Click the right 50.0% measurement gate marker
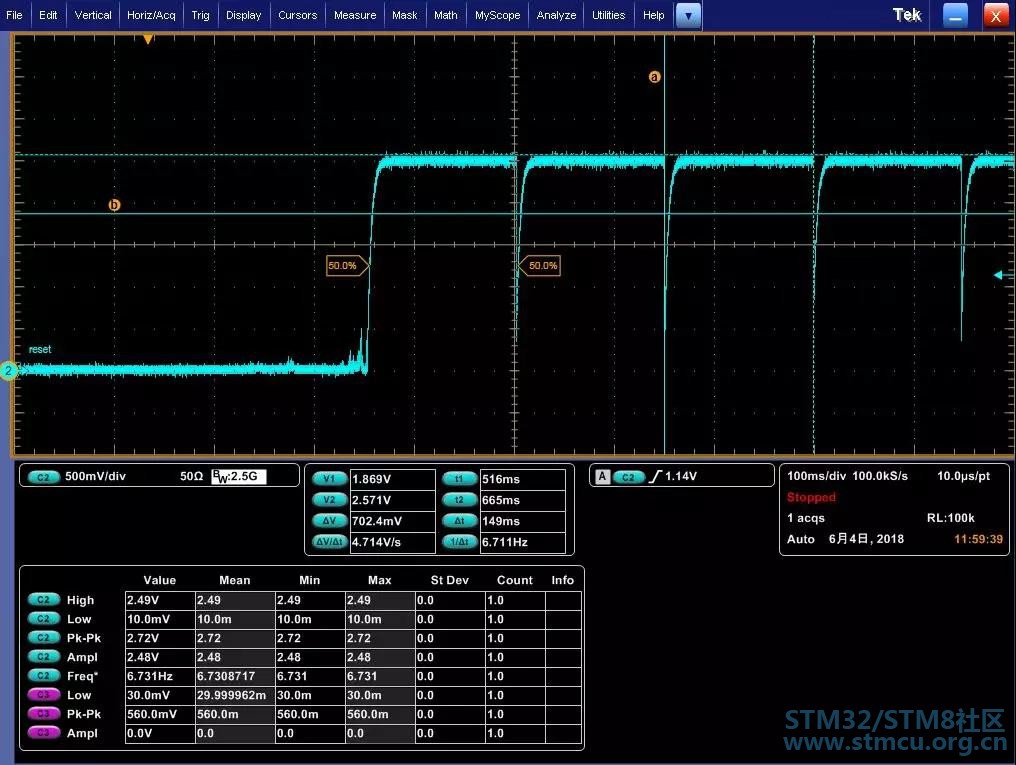 (539, 266)
